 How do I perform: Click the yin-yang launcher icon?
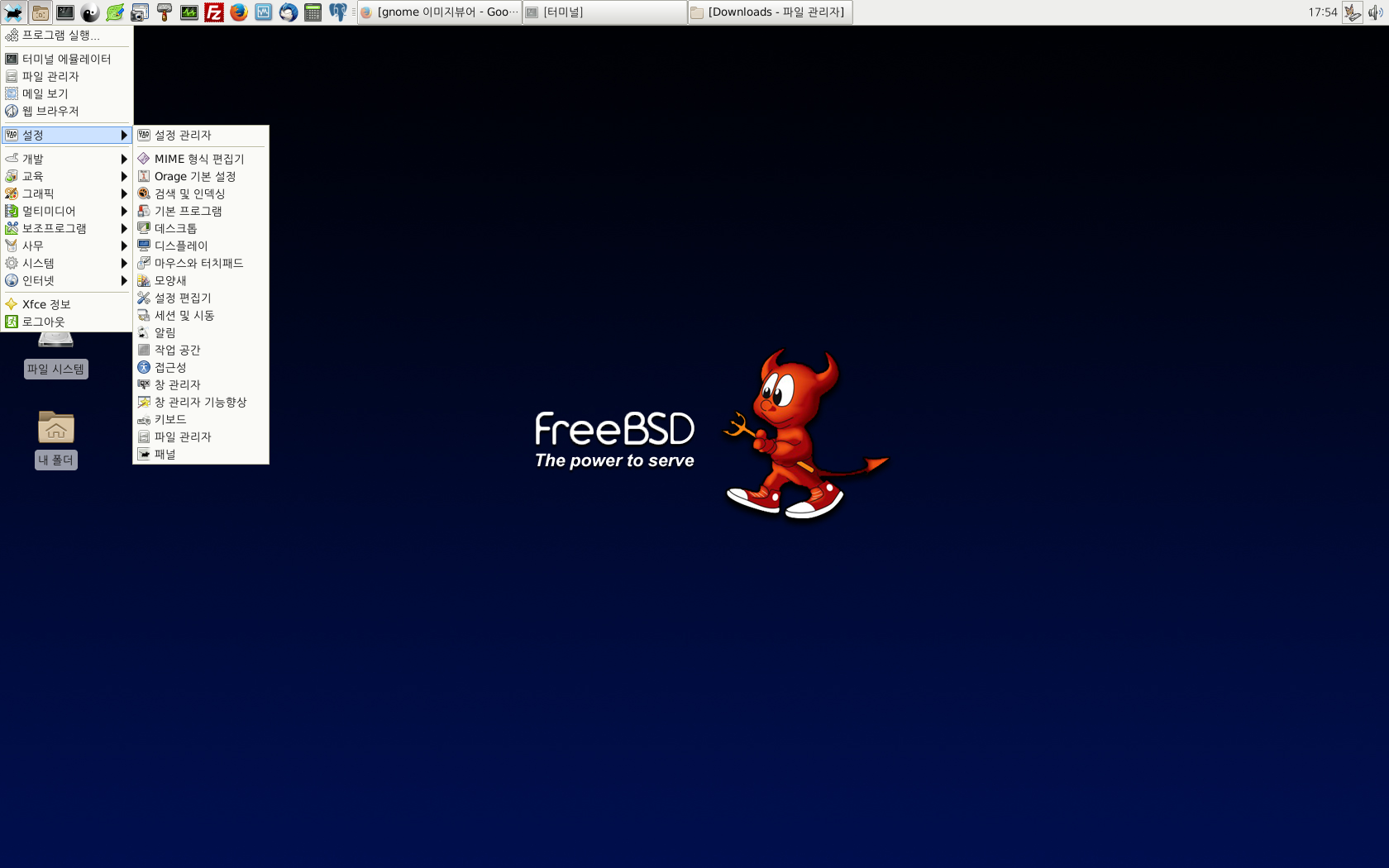point(90,12)
